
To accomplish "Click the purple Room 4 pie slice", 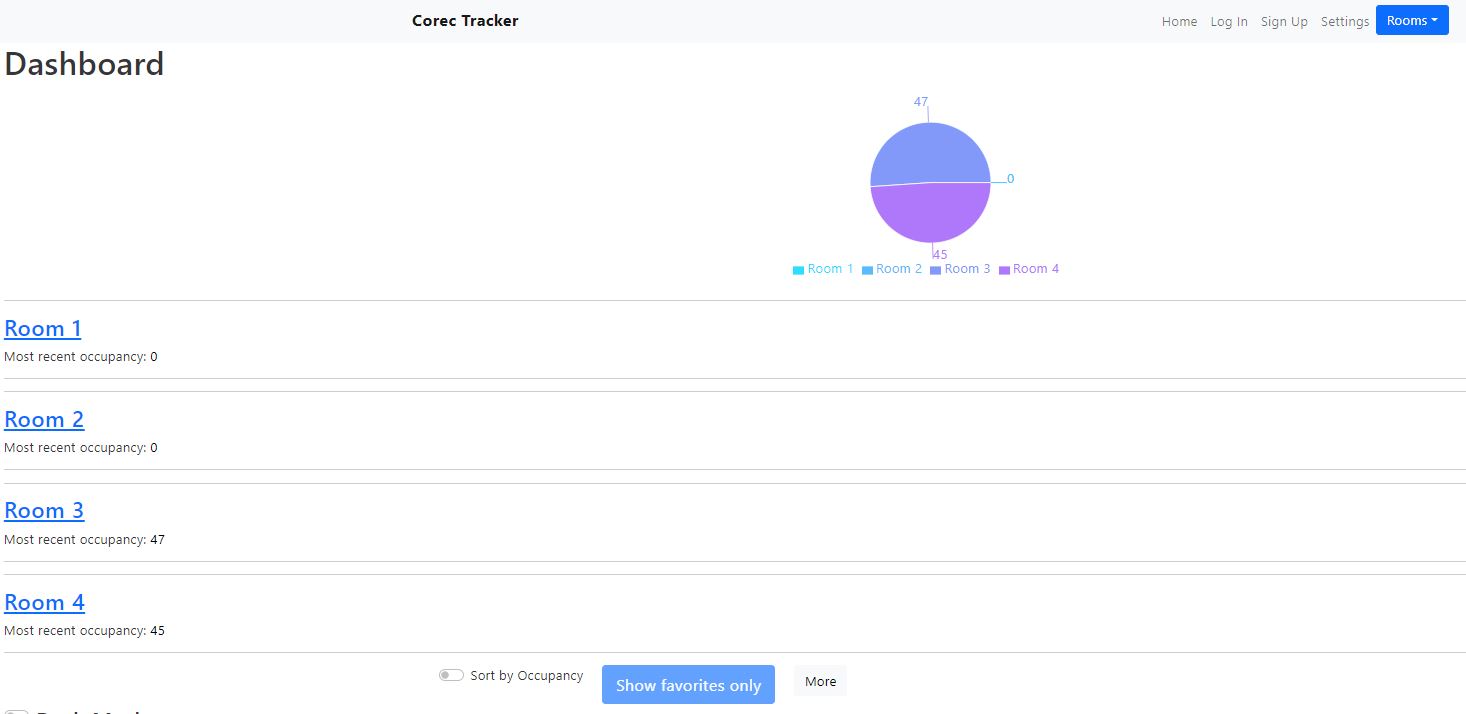I will (x=930, y=215).
